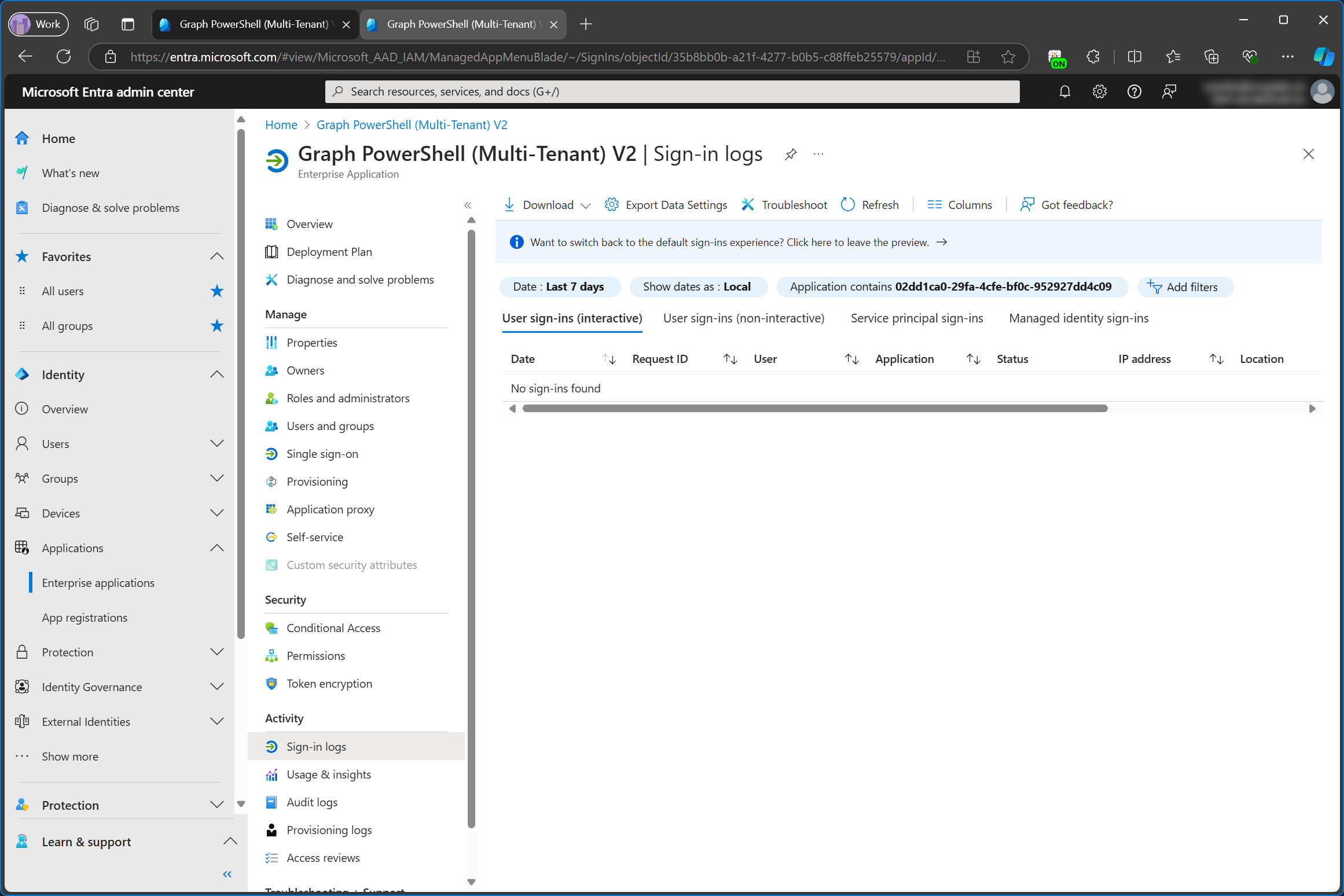Screen dimensions: 1344x896
Task: Collapse the Learn & support section
Action: 230,842
